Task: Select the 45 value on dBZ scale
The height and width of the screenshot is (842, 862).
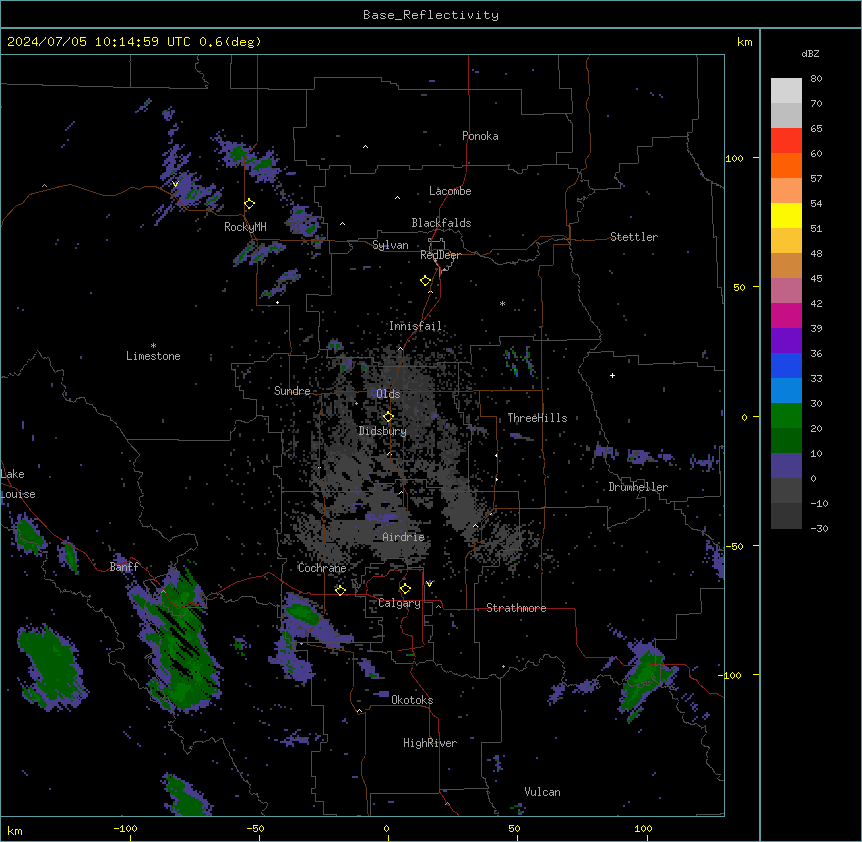Action: pos(816,279)
